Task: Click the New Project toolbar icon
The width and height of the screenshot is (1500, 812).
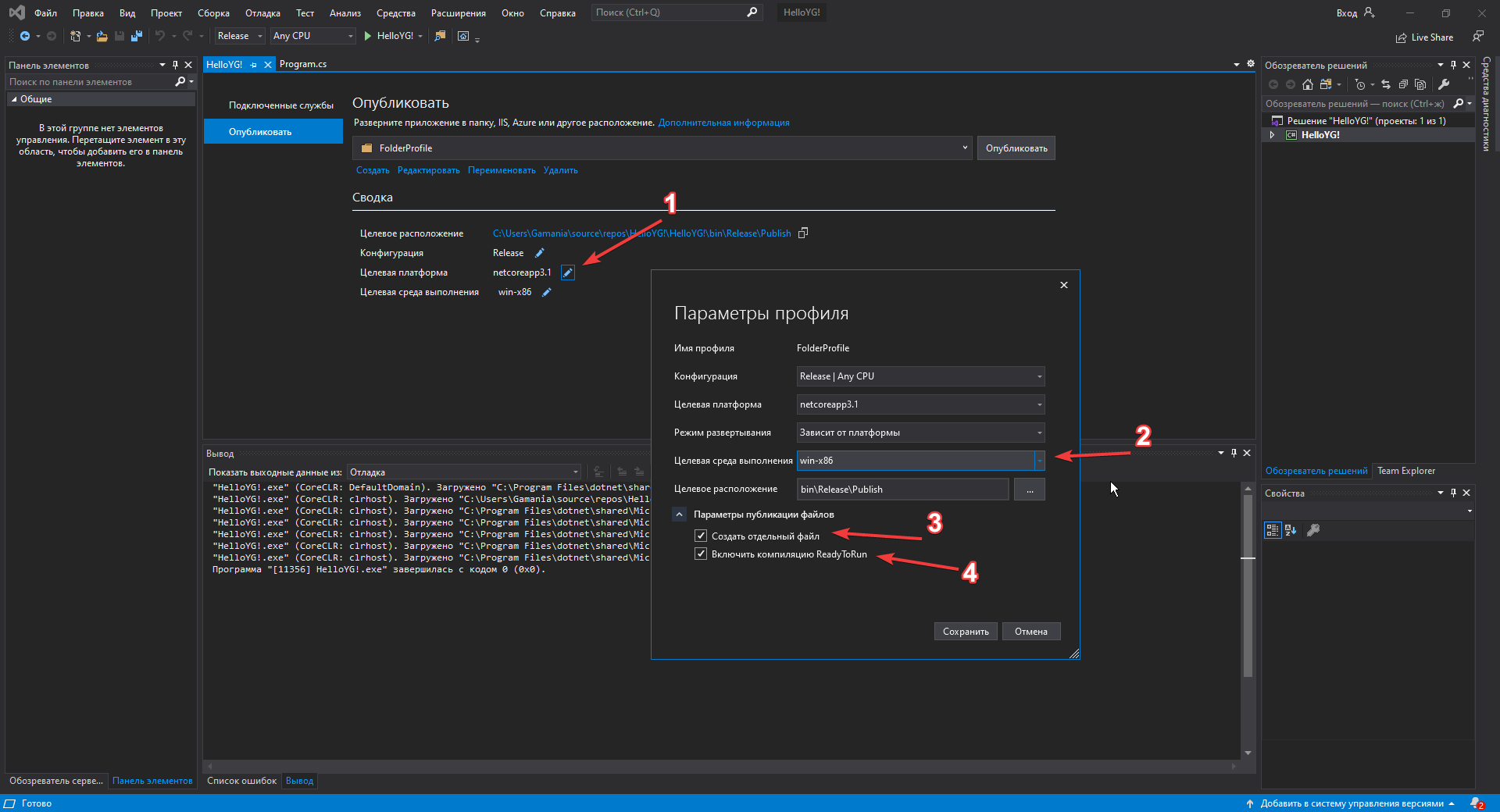Action: click(x=75, y=36)
